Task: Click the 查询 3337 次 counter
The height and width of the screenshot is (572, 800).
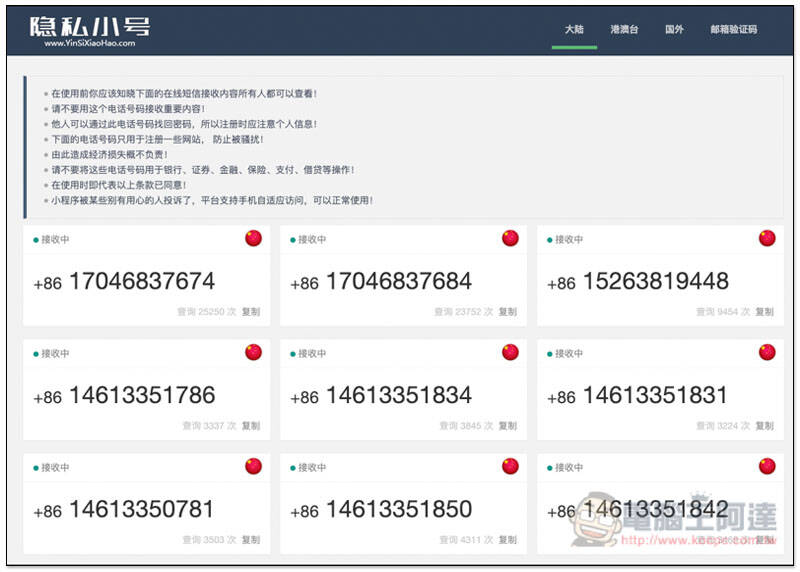Action: pyautogui.click(x=209, y=426)
